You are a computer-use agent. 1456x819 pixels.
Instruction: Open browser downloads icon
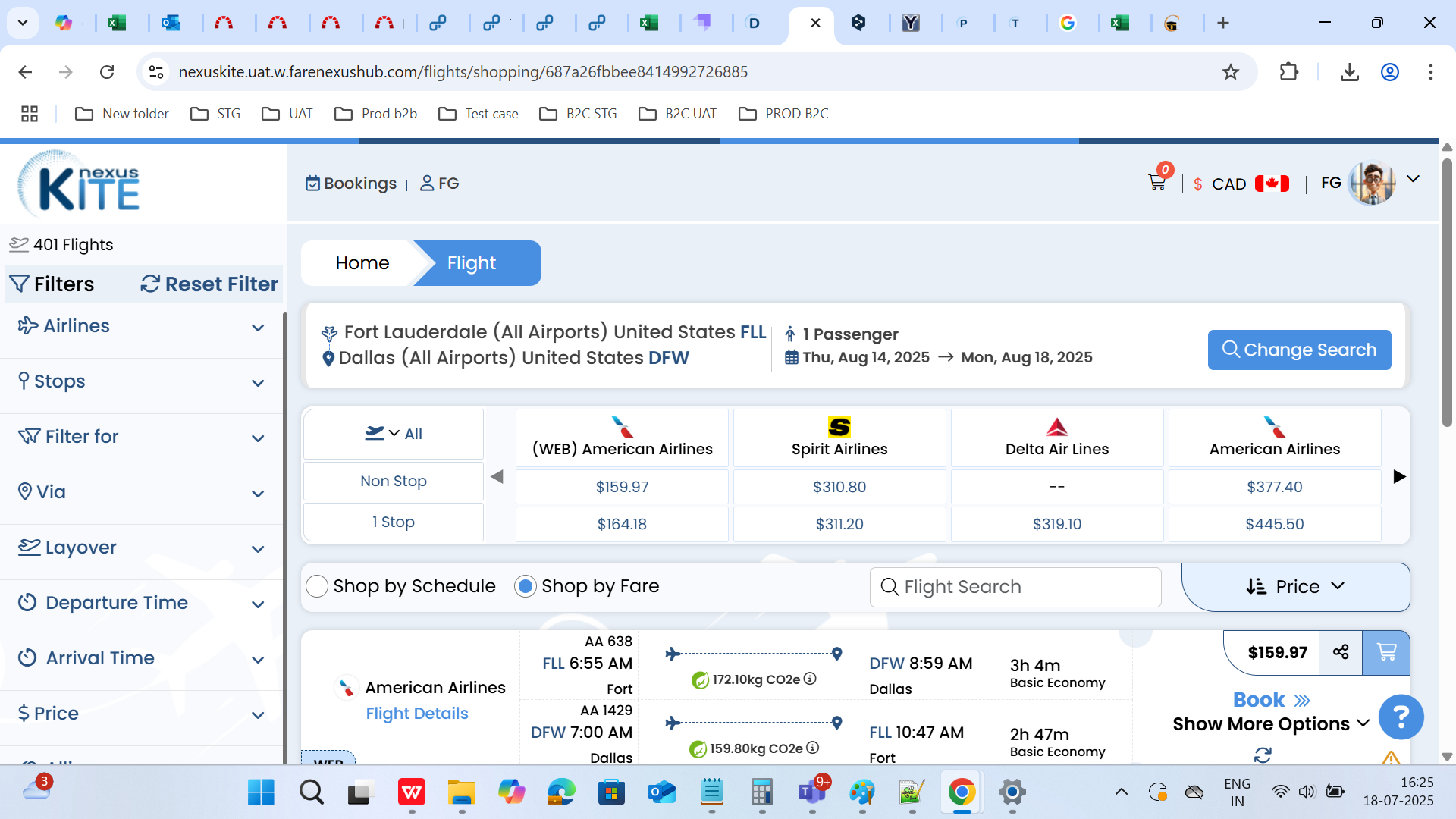tap(1349, 72)
